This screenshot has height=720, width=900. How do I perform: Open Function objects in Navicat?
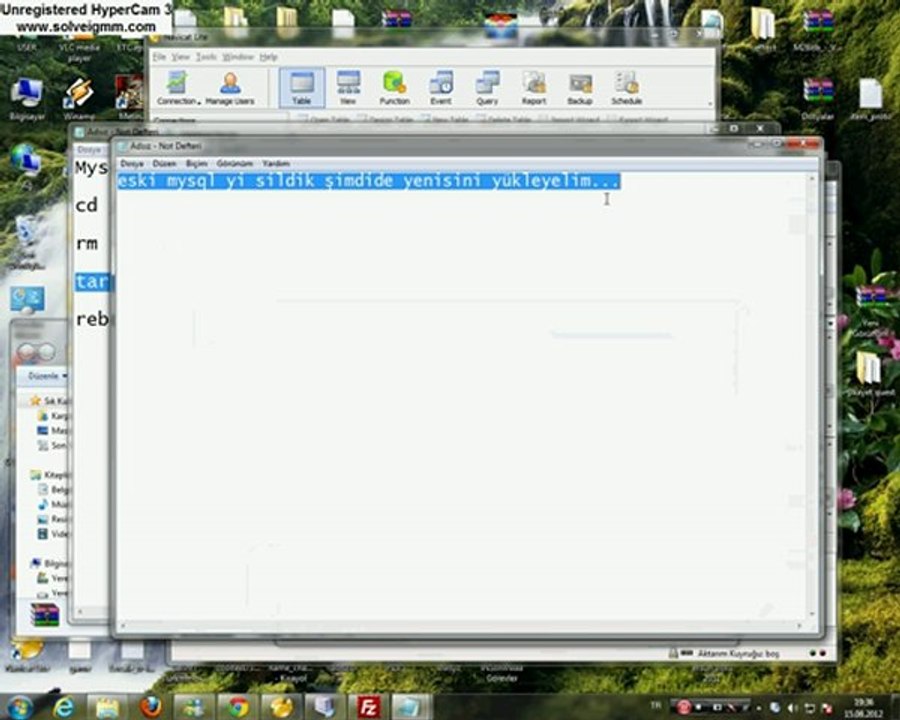394,87
